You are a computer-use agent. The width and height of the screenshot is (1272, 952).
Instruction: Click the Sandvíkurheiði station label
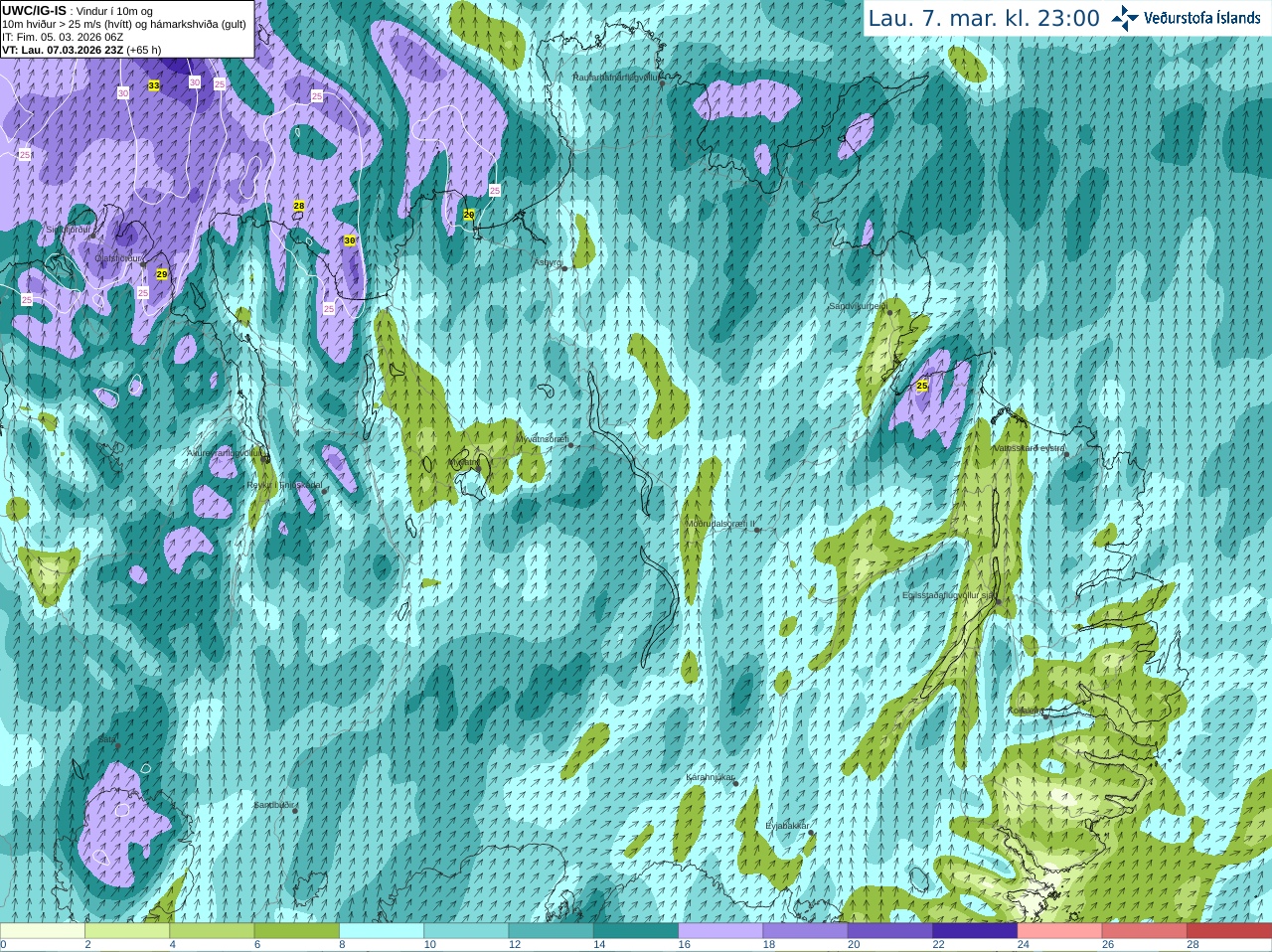859,306
